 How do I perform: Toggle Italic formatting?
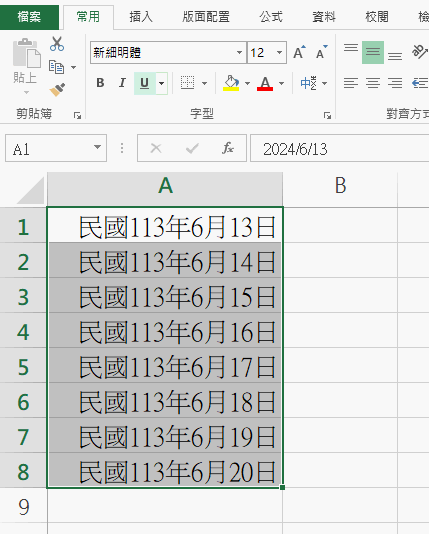point(122,83)
